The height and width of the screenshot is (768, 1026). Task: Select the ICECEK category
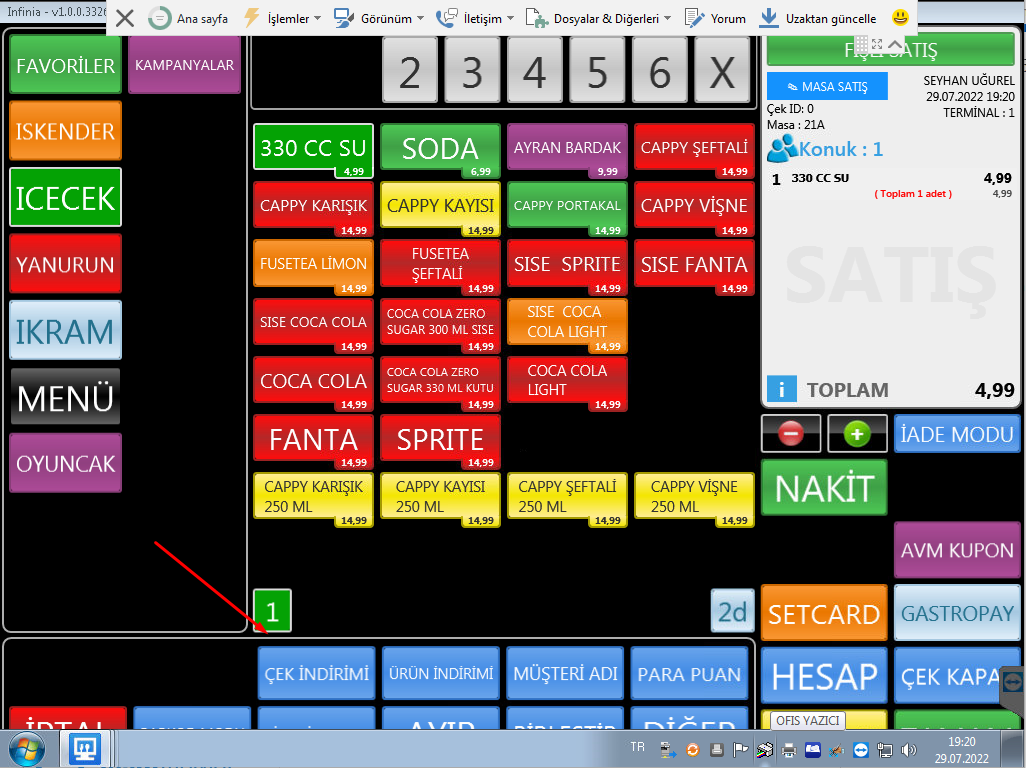click(x=65, y=197)
